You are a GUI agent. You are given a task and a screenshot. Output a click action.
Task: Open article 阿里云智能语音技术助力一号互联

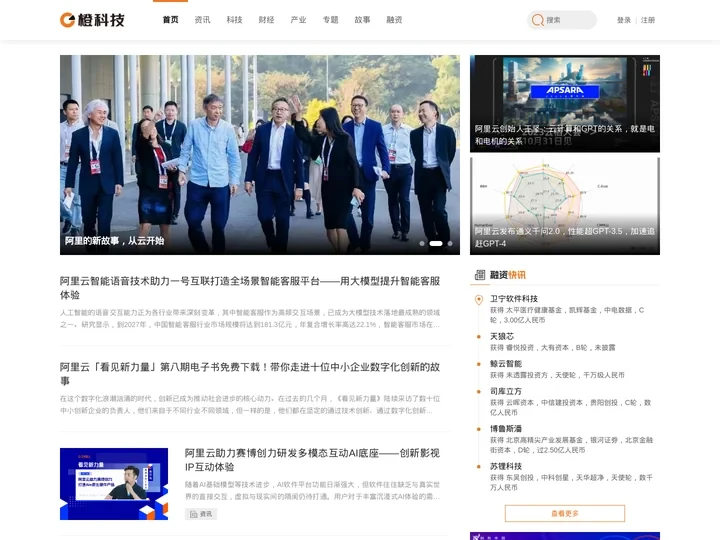(x=250, y=287)
